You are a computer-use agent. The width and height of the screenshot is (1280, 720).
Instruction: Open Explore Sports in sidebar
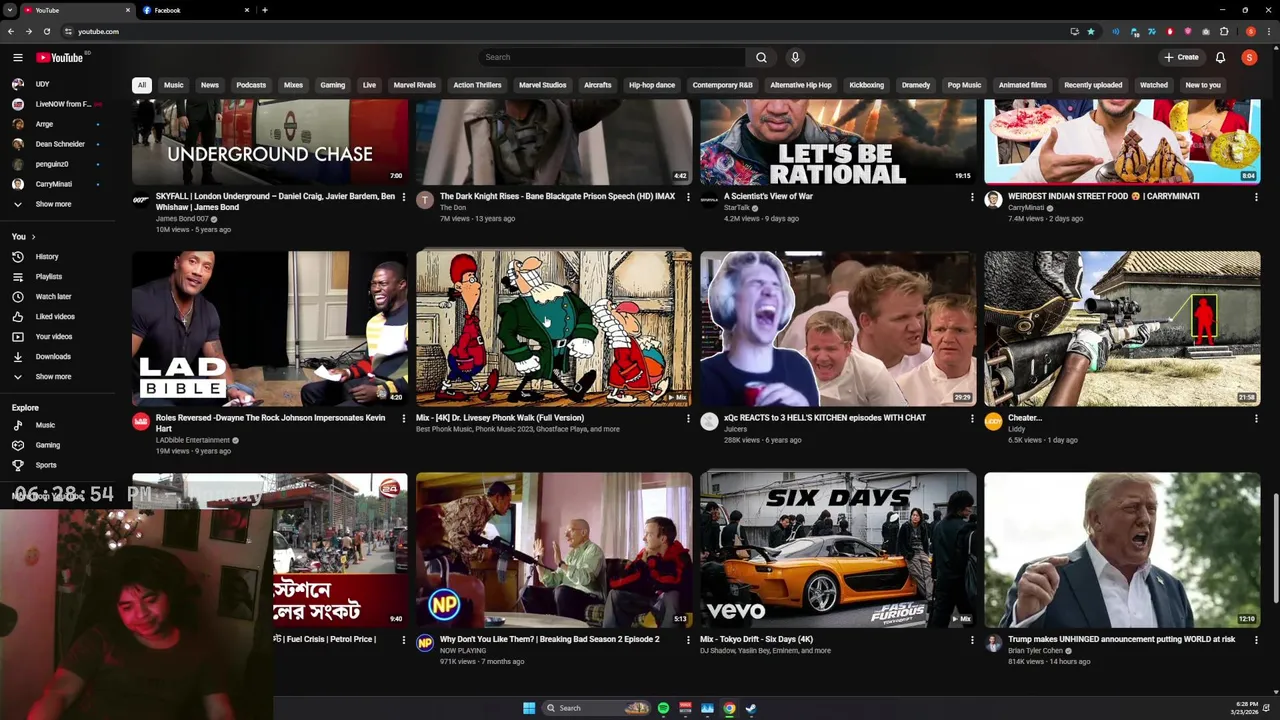click(x=46, y=465)
